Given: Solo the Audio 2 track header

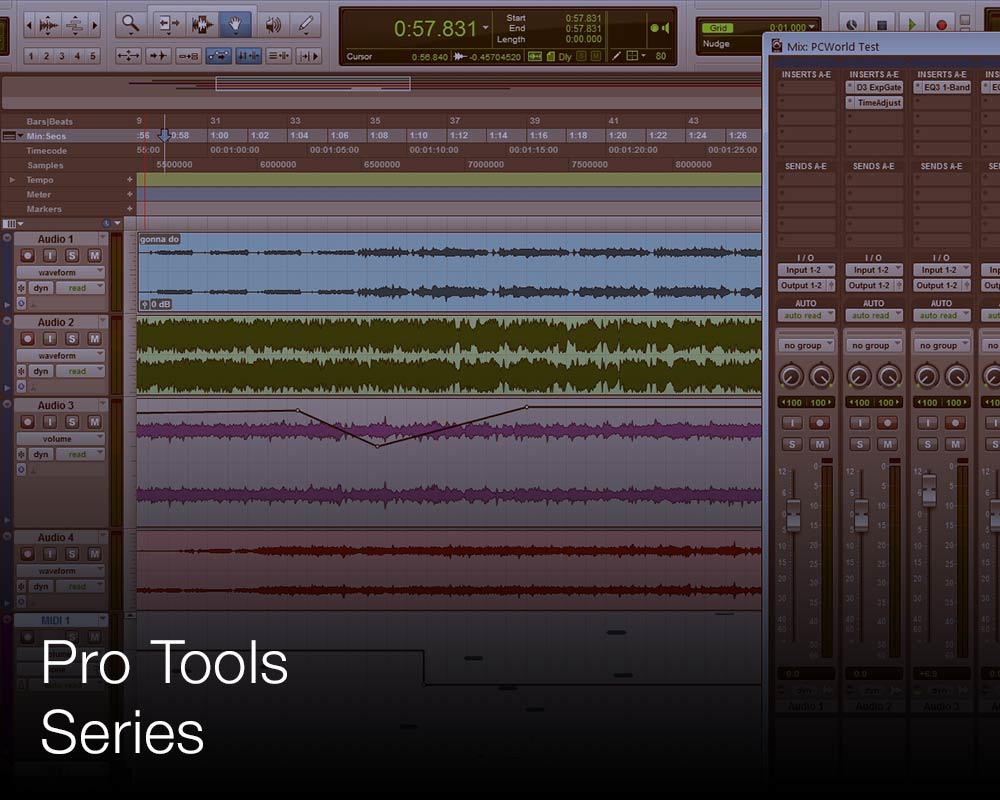Looking at the screenshot, I should coord(72,339).
